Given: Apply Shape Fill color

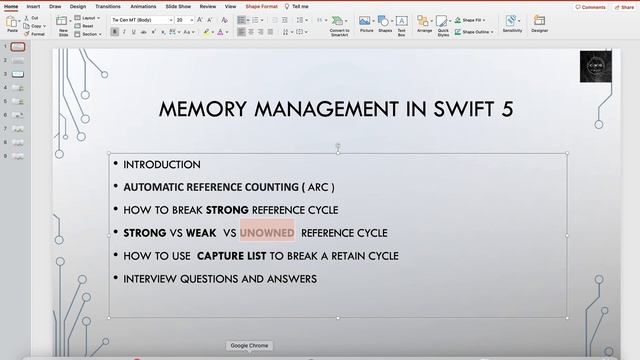Looking at the screenshot, I should (x=469, y=20).
